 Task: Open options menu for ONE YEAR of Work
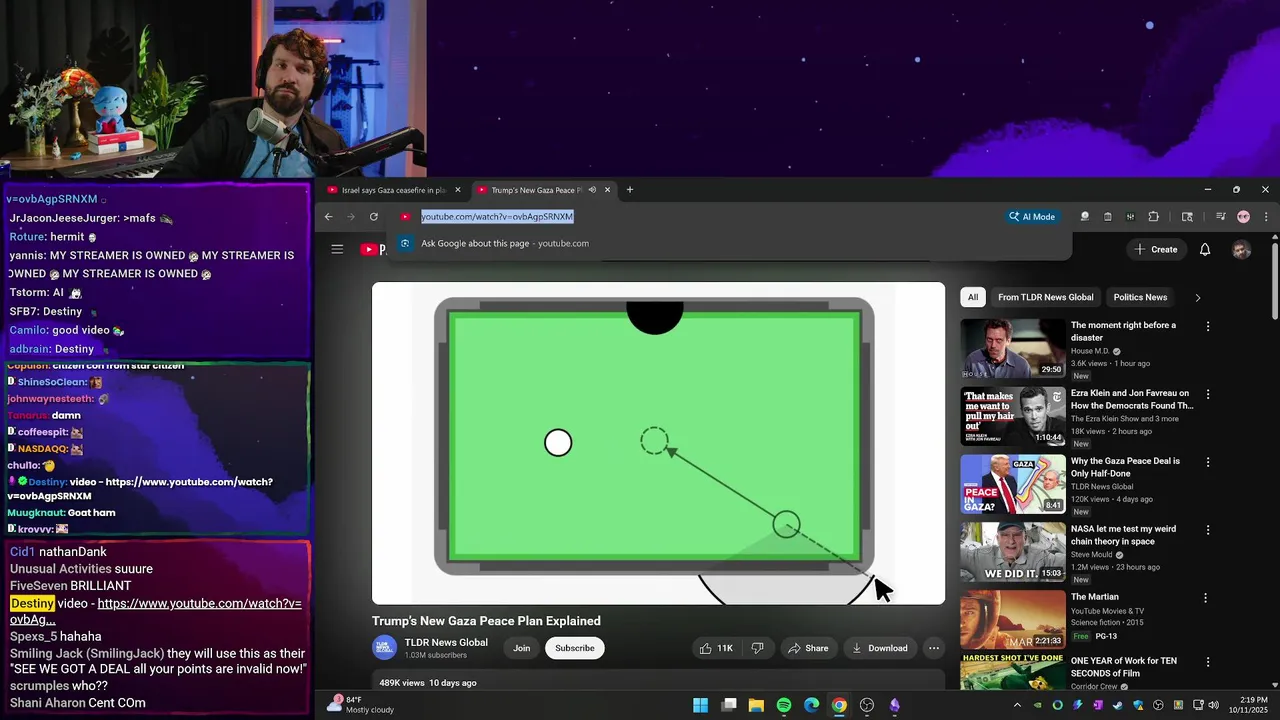click(x=1207, y=662)
